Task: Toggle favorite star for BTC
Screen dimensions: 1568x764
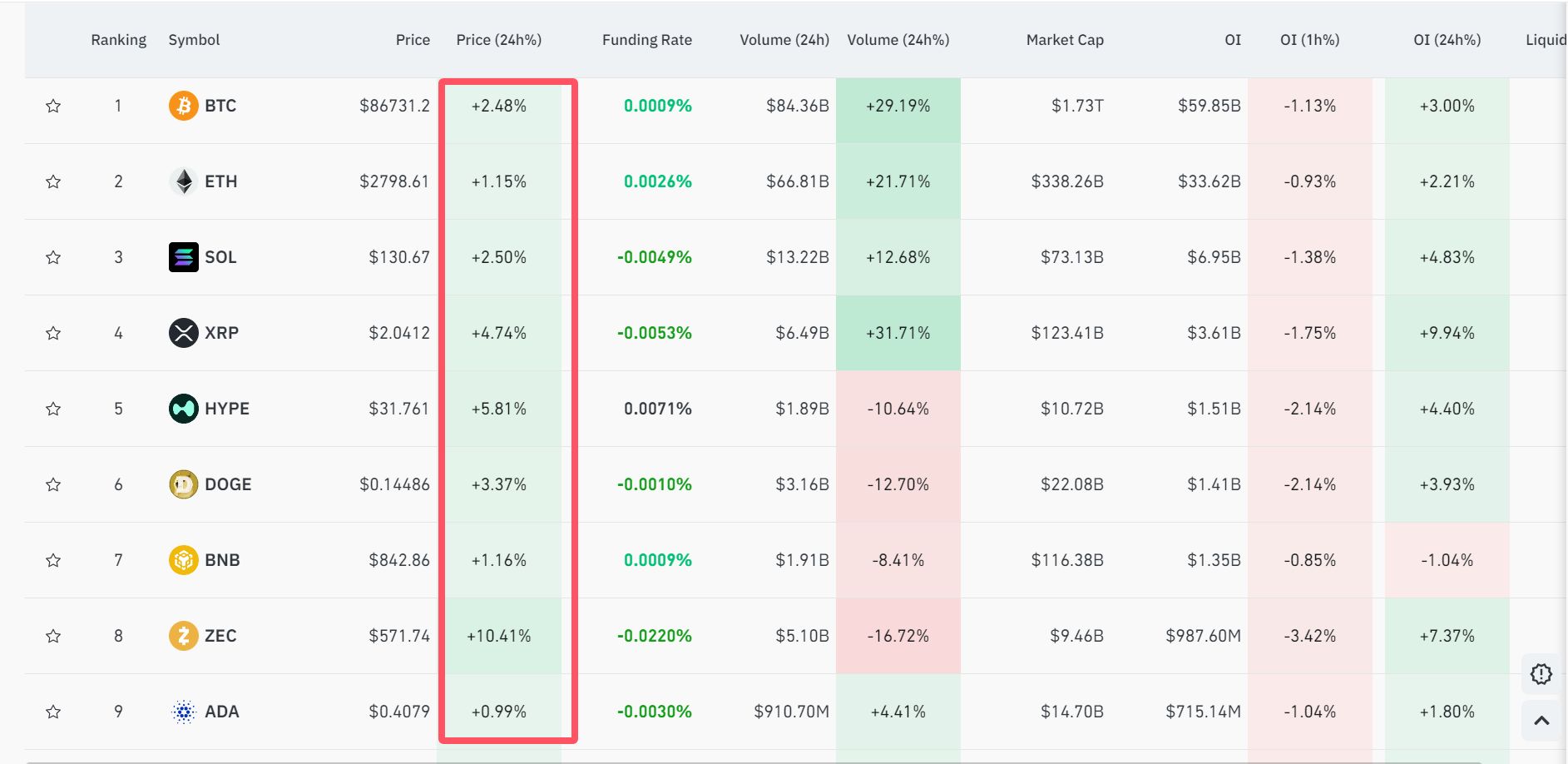Action: [x=53, y=106]
